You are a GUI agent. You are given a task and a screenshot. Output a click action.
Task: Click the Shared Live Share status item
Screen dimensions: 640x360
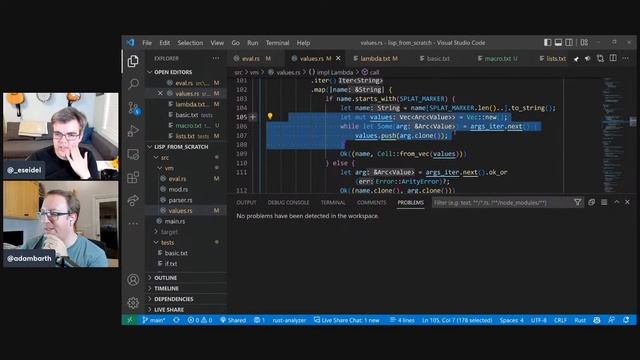[233, 320]
